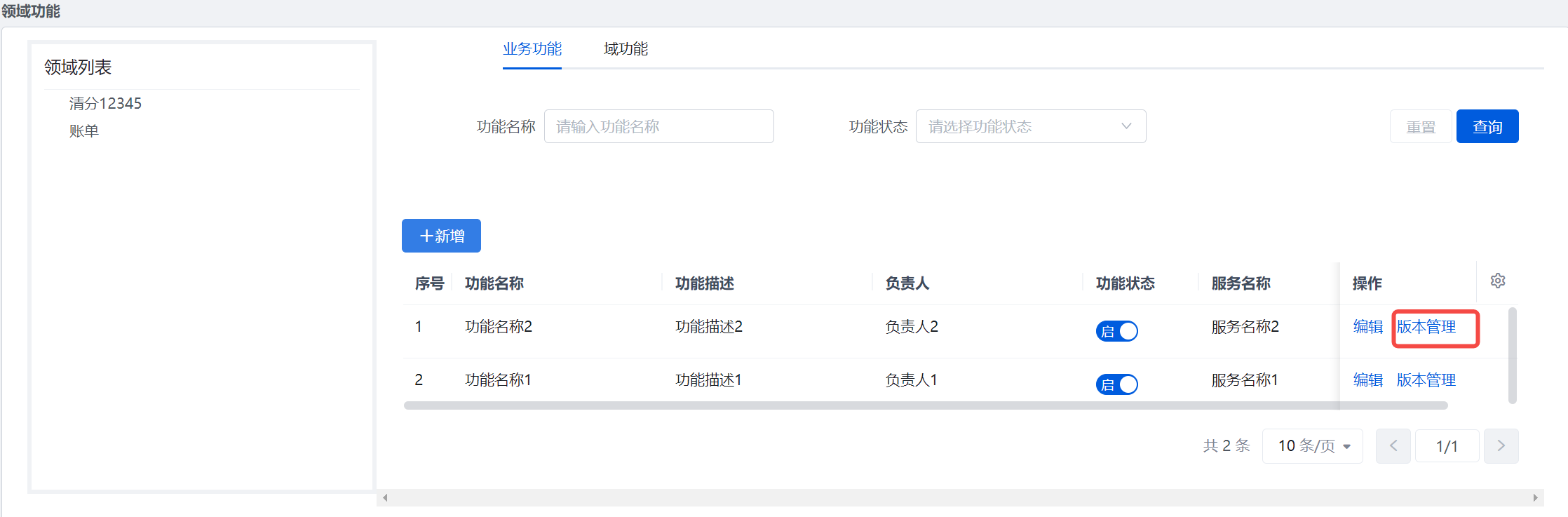Click the 序号 column header
This screenshot has width=1568, height=517.
pyautogui.click(x=430, y=283)
